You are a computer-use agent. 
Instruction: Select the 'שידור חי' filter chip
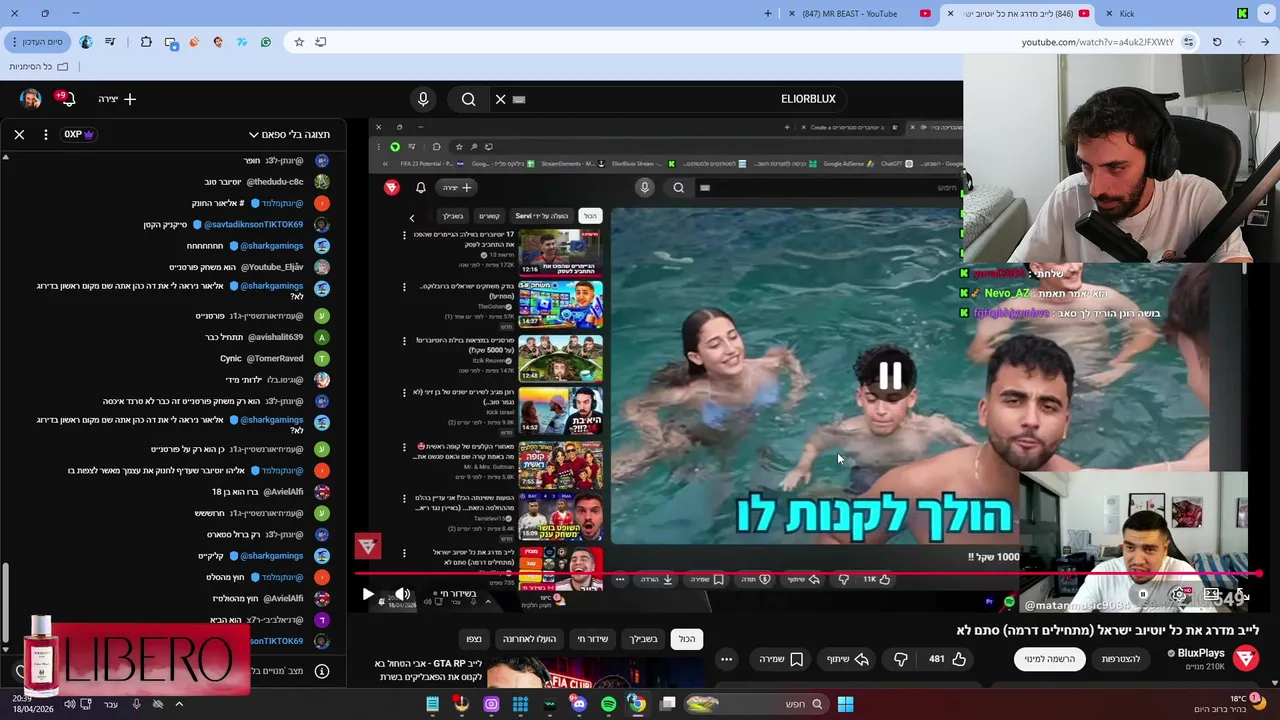click(592, 639)
